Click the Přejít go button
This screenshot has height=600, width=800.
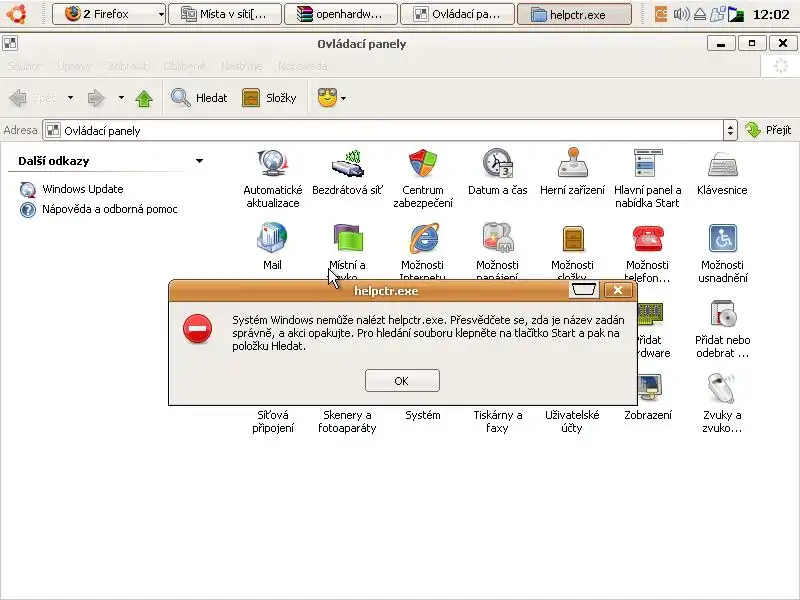click(768, 130)
